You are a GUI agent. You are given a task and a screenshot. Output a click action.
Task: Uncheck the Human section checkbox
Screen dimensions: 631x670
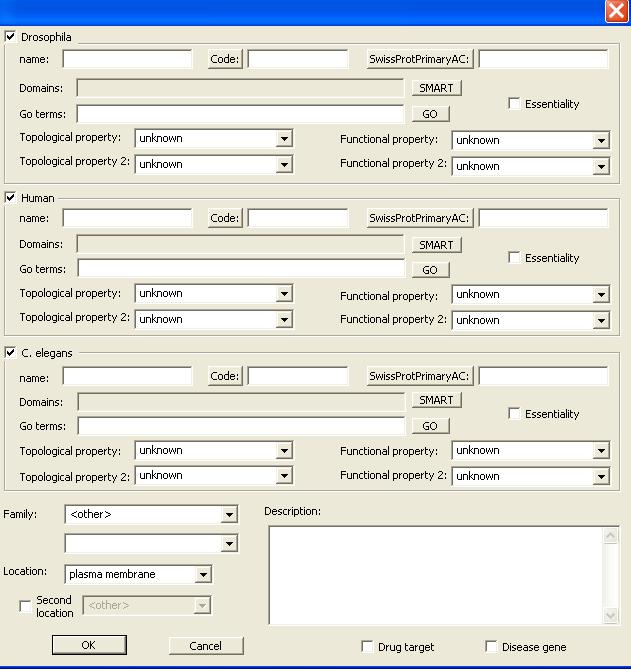[11, 198]
